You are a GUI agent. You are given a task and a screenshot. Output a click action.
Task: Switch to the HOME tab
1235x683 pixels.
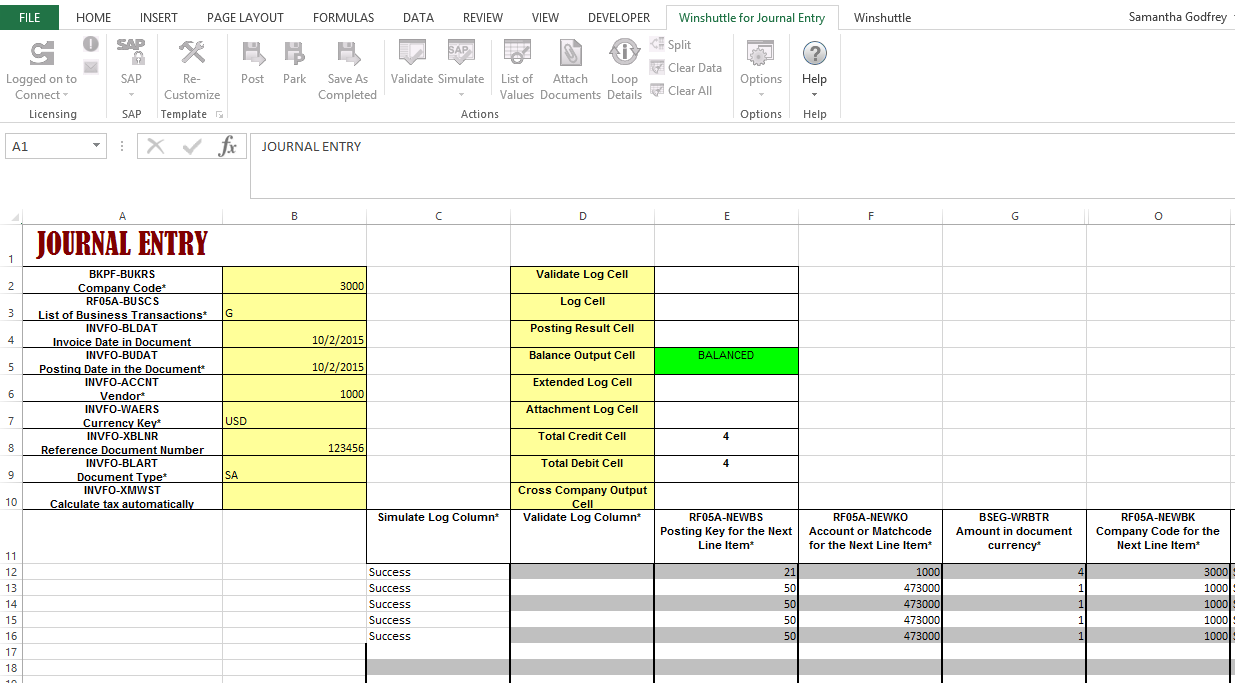pos(94,17)
